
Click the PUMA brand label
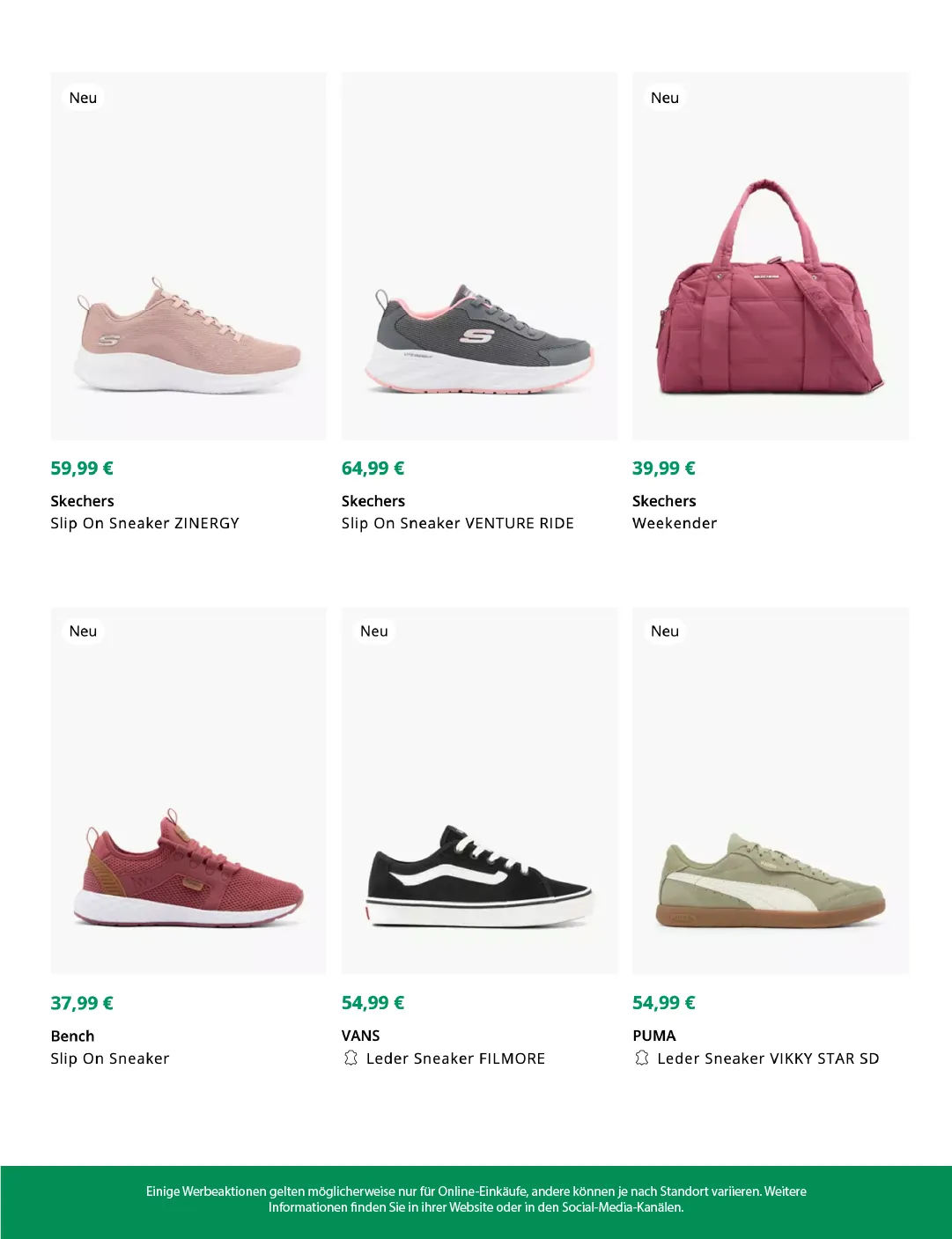click(654, 1036)
